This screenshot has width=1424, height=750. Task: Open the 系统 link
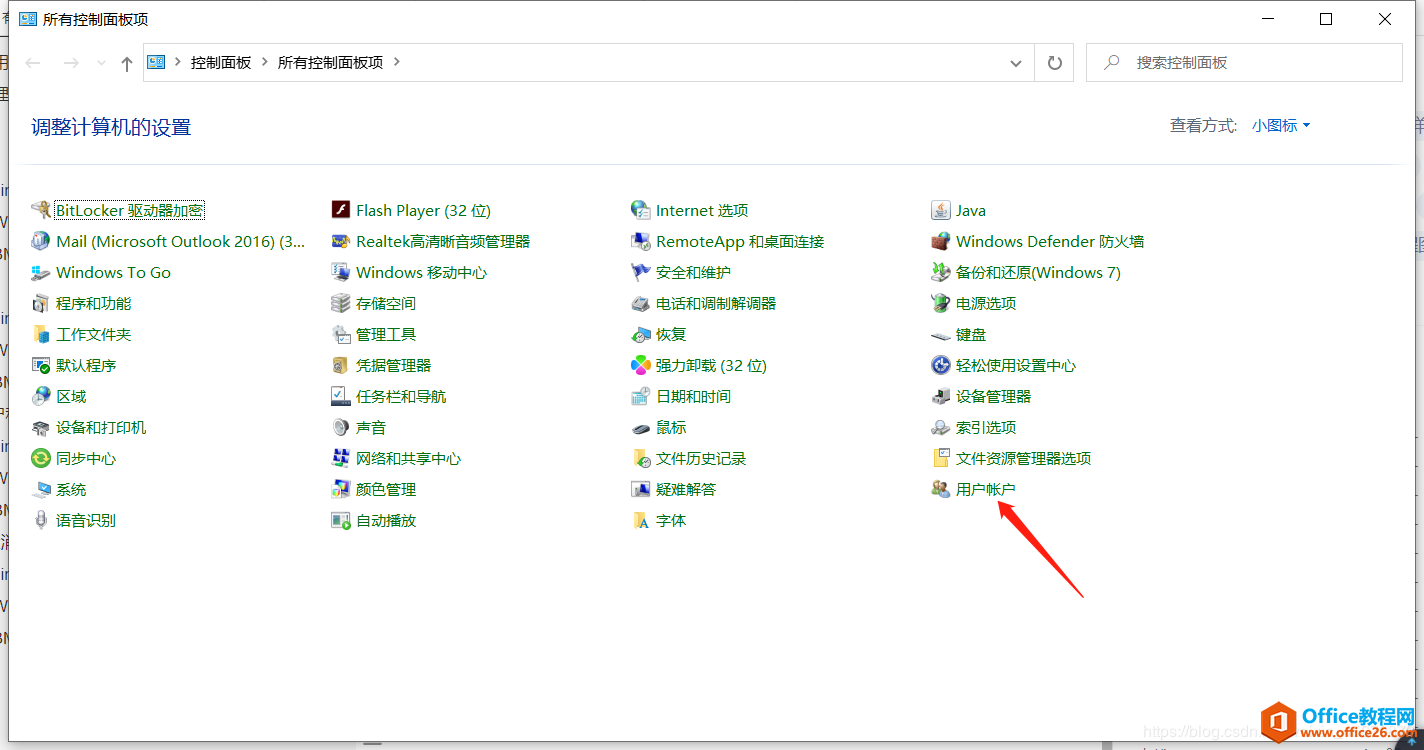pos(71,489)
